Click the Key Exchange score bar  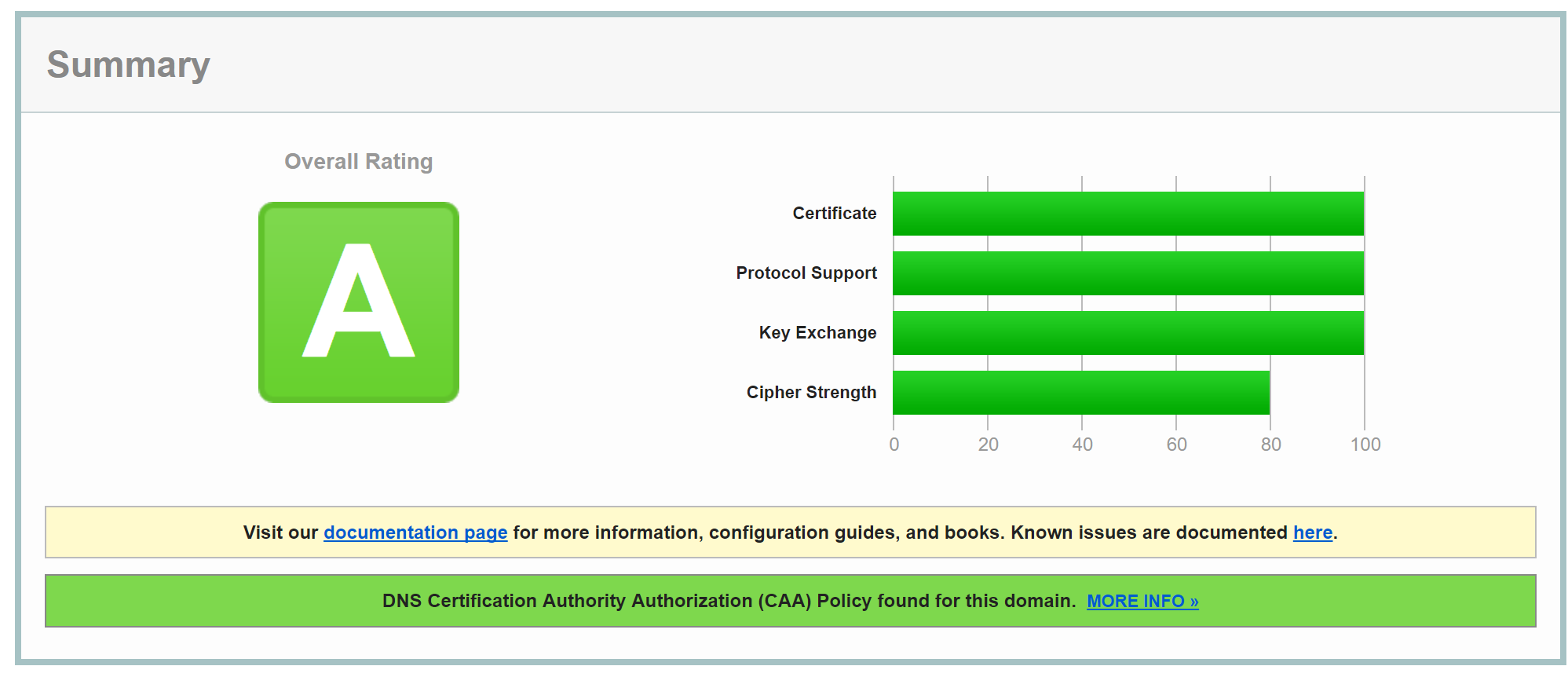[1128, 333]
